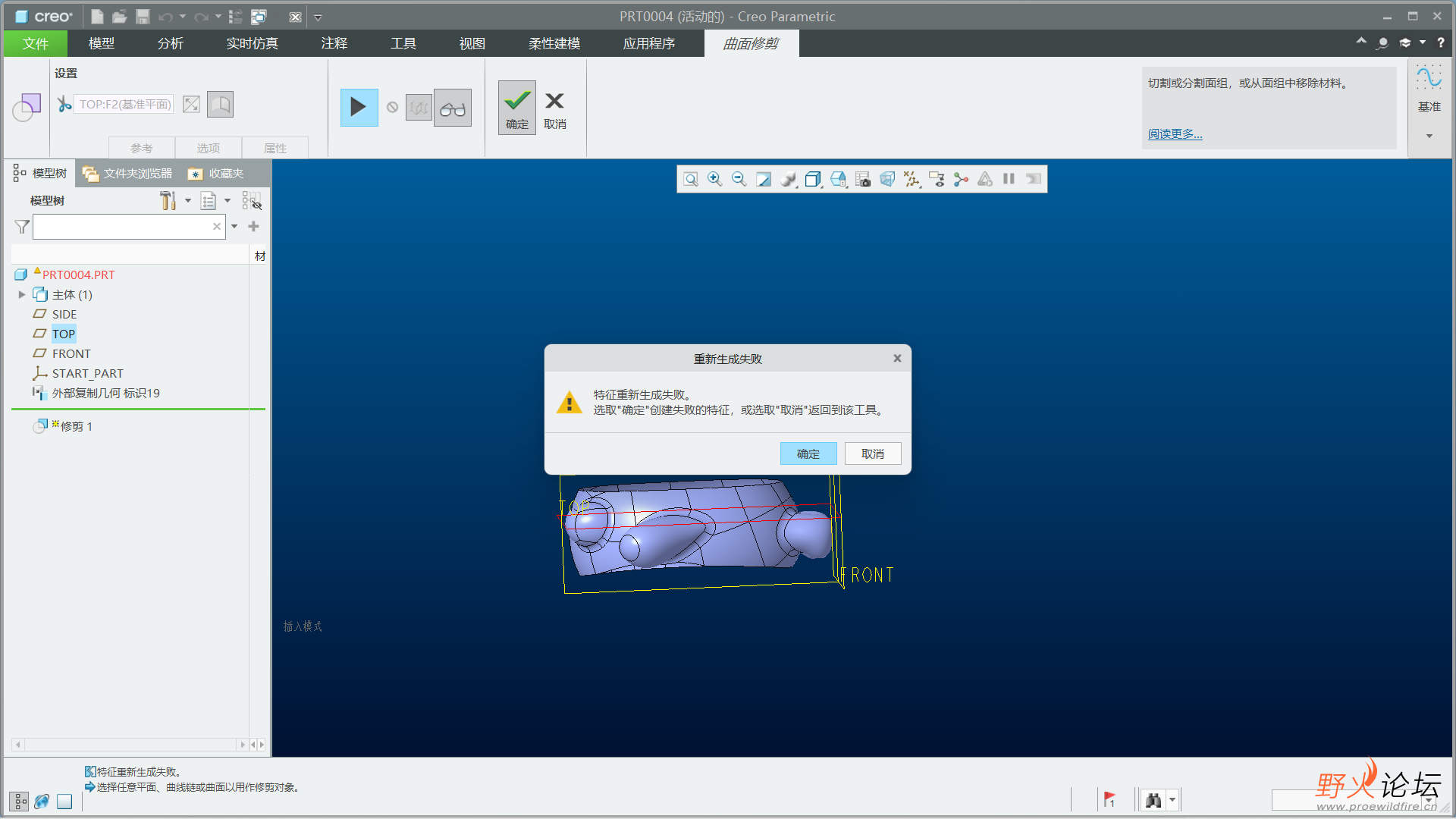Select the SIDE datum plane in tree

[x=64, y=314]
